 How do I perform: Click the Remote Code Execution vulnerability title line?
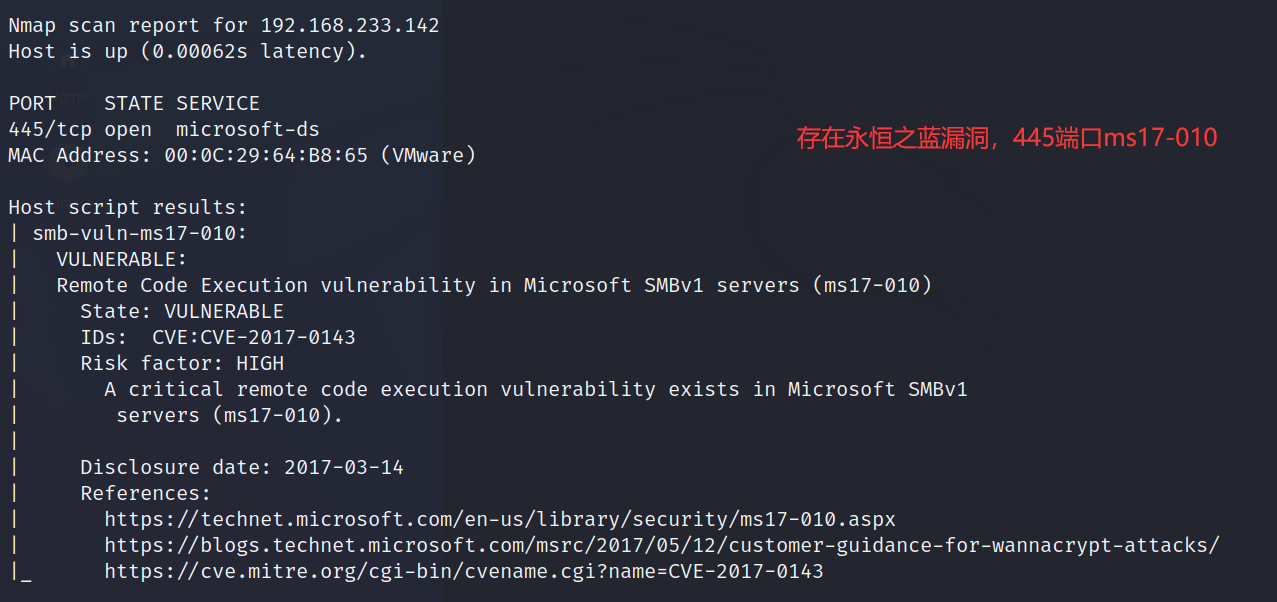pos(494,286)
